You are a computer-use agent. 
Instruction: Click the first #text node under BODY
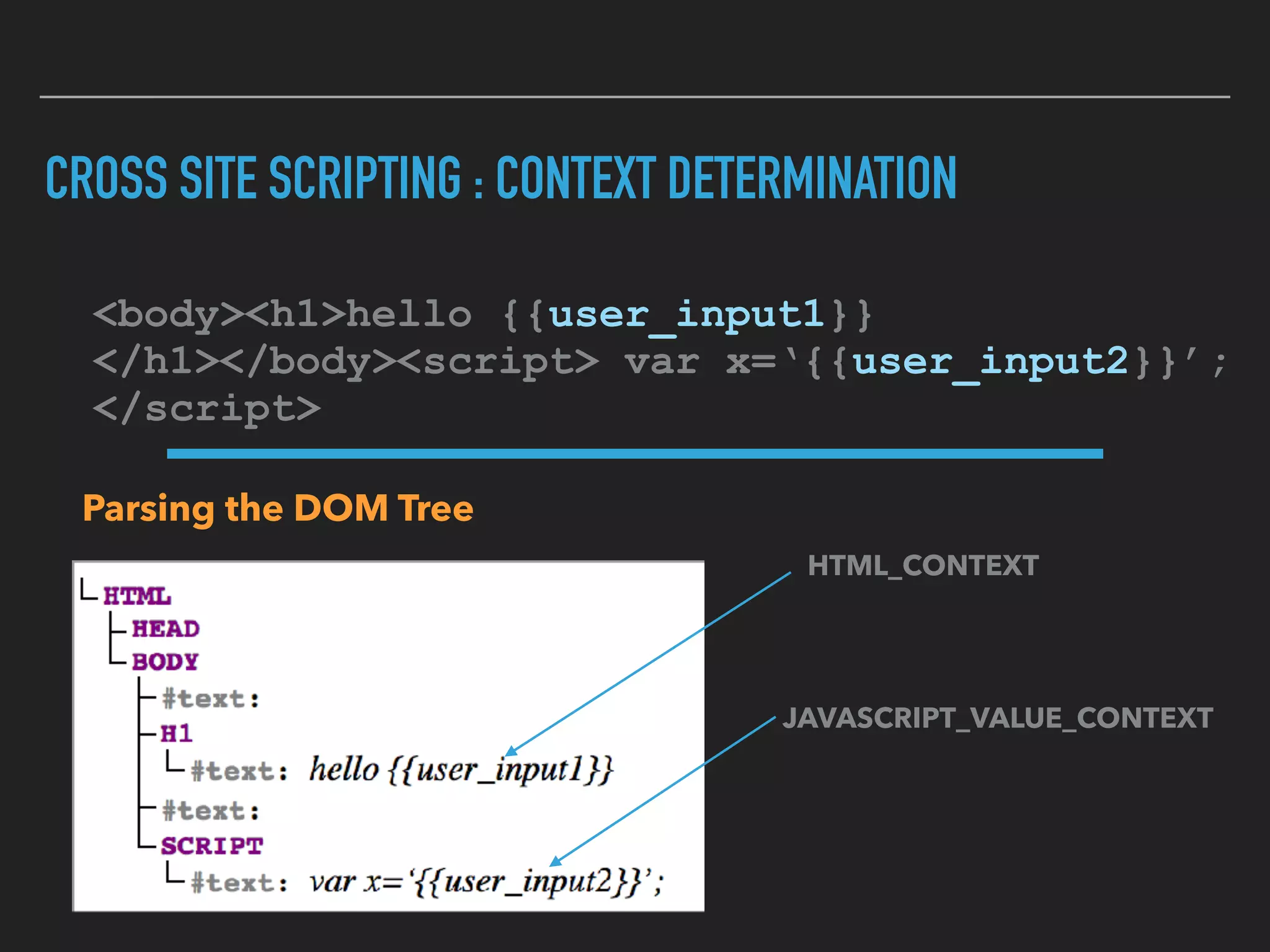coord(210,699)
